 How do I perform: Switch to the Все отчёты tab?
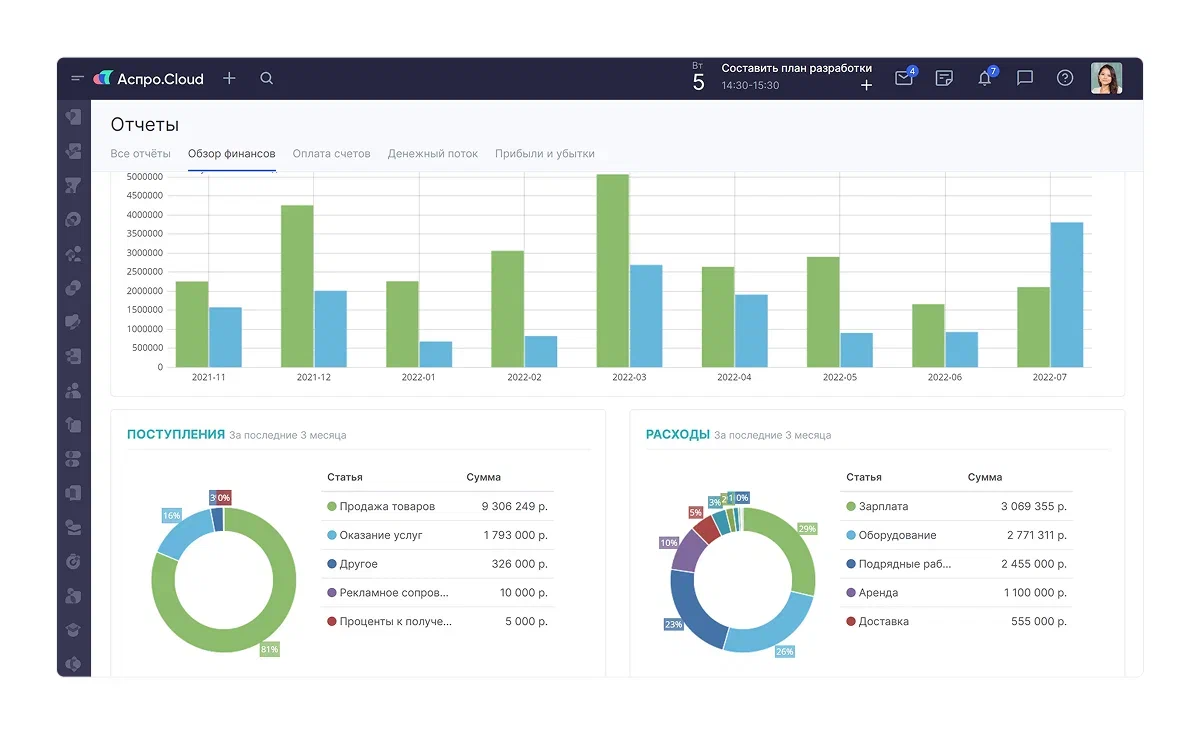pyautogui.click(x=140, y=154)
